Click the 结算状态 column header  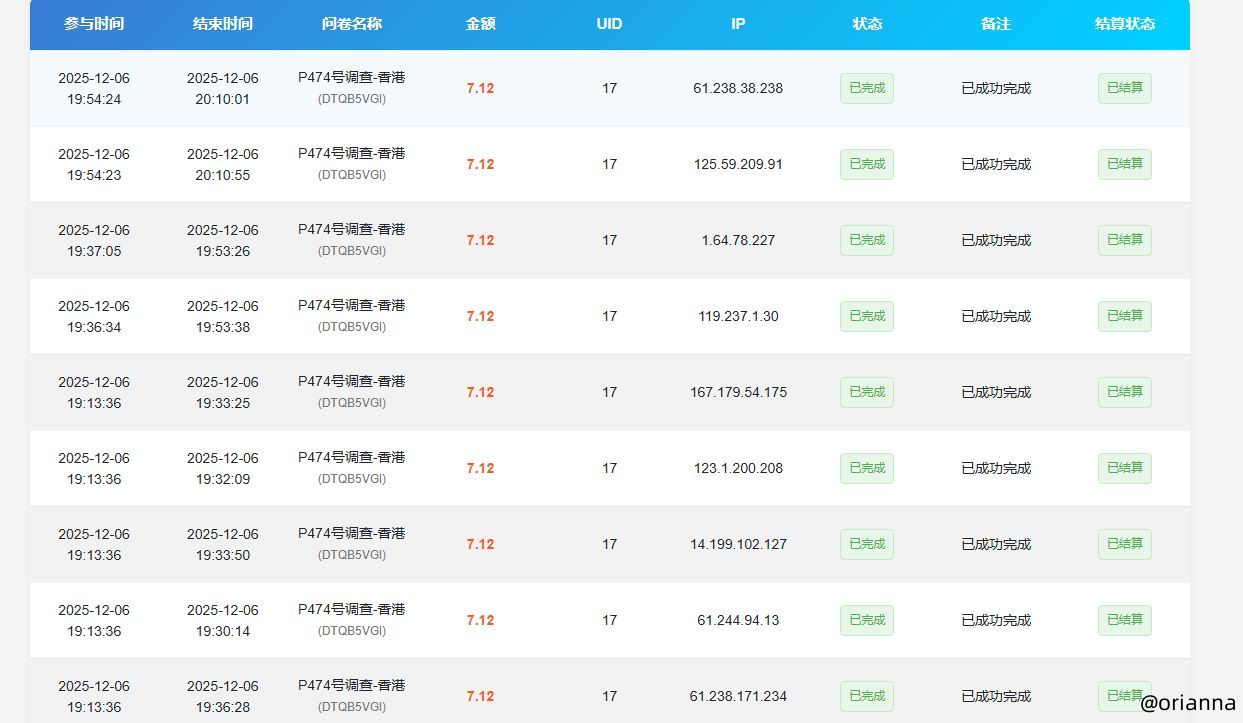coord(1125,24)
